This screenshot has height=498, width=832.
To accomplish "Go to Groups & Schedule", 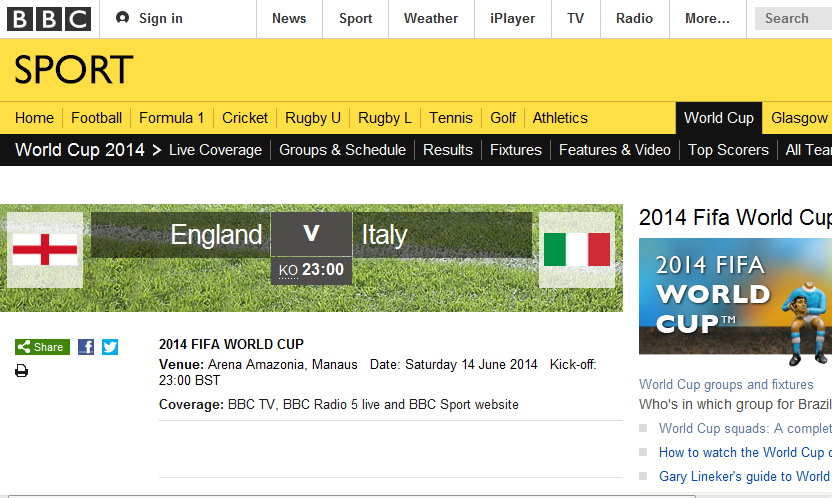I will 342,150.
